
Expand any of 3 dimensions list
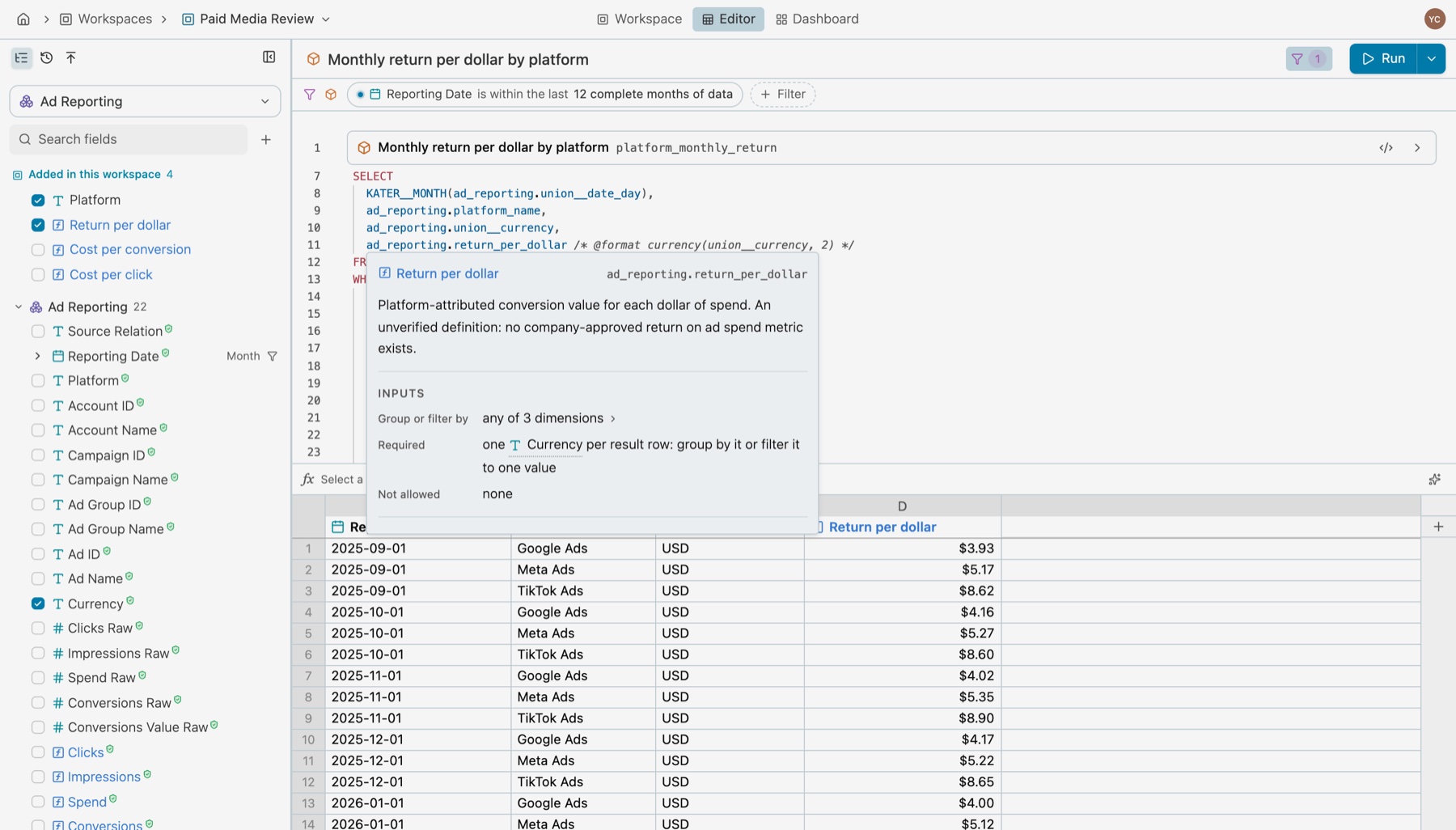click(549, 418)
